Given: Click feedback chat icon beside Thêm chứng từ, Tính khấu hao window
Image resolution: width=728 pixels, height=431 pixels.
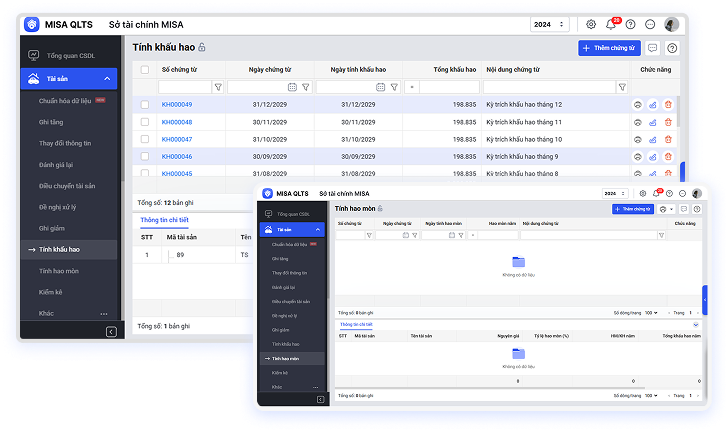Looking at the screenshot, I should click(x=652, y=48).
